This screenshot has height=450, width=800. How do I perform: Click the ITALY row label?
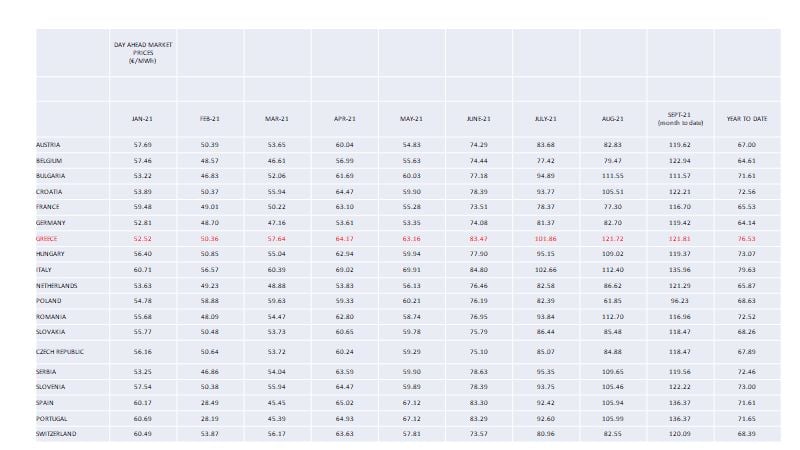point(43,270)
